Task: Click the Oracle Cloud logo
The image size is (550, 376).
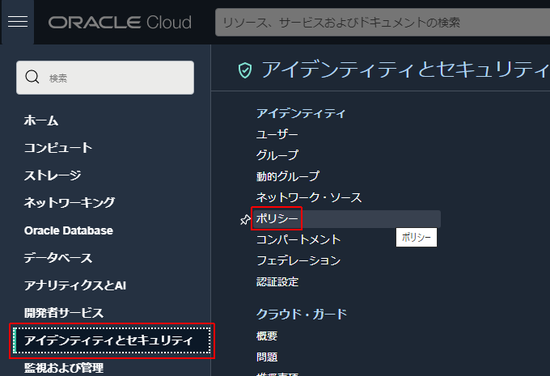Action: pos(120,22)
